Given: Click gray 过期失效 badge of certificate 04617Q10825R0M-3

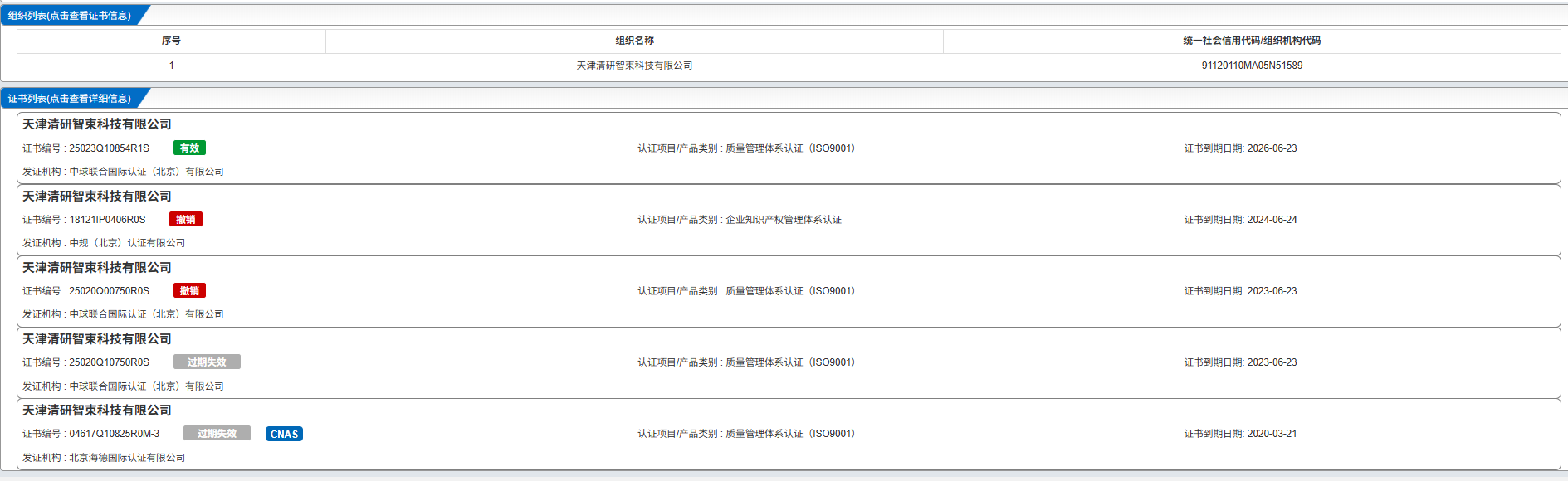Looking at the screenshot, I should tap(217, 434).
